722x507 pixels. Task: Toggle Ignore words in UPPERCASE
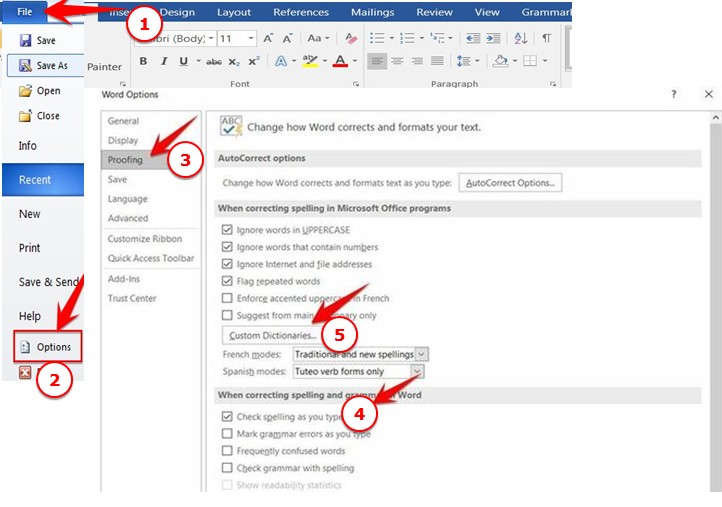pyautogui.click(x=227, y=229)
